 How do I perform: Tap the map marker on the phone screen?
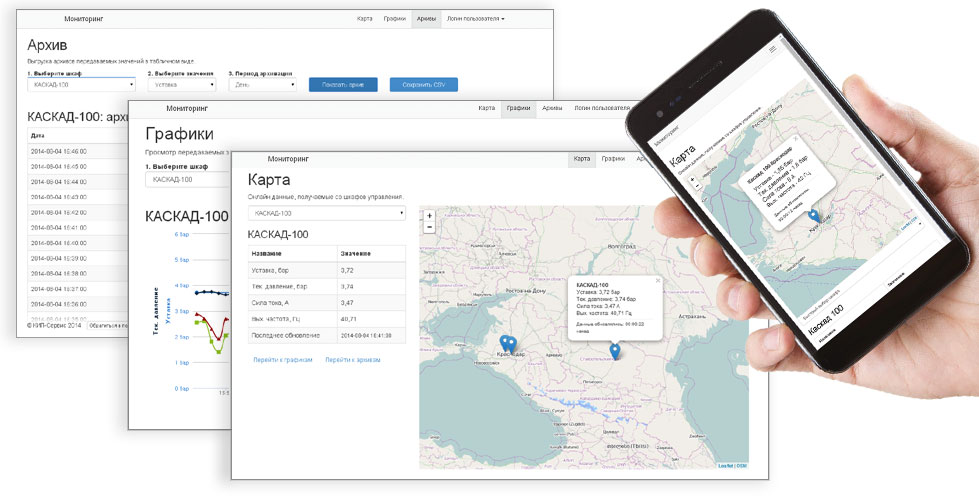[x=814, y=216]
